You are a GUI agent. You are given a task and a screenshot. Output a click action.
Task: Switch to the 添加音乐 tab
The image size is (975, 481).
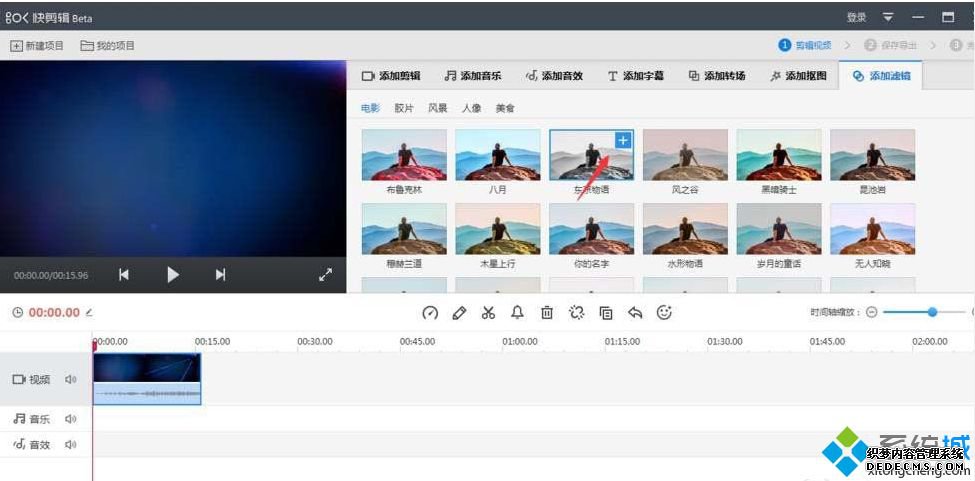click(473, 76)
